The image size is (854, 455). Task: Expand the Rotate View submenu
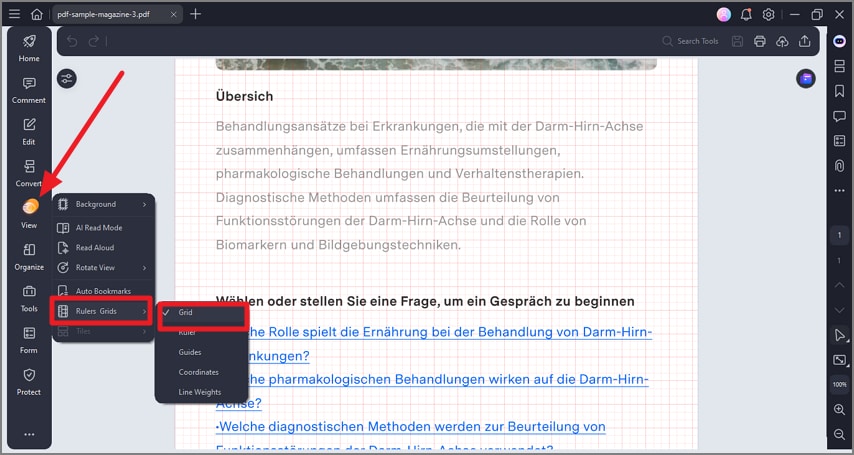click(x=103, y=268)
